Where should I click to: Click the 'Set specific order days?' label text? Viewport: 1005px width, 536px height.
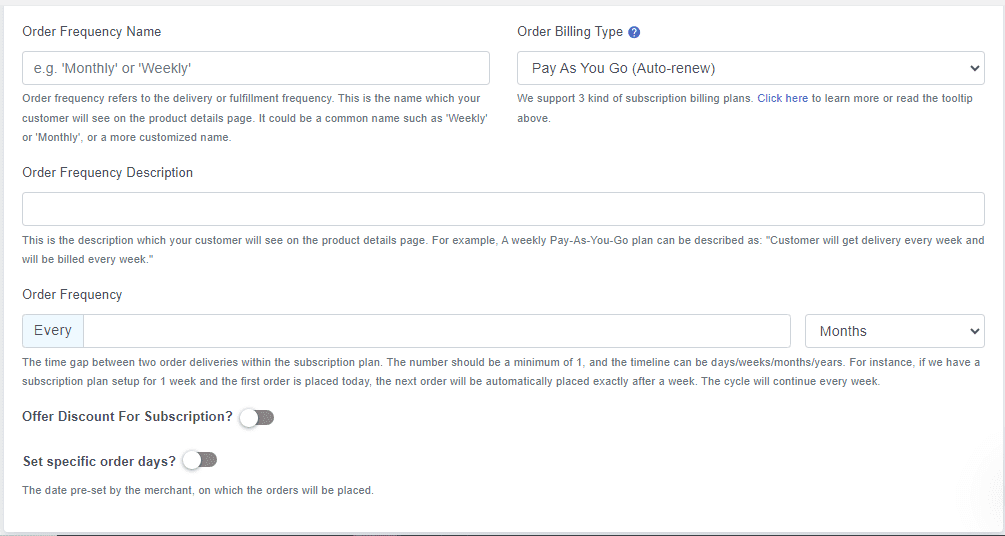99,462
